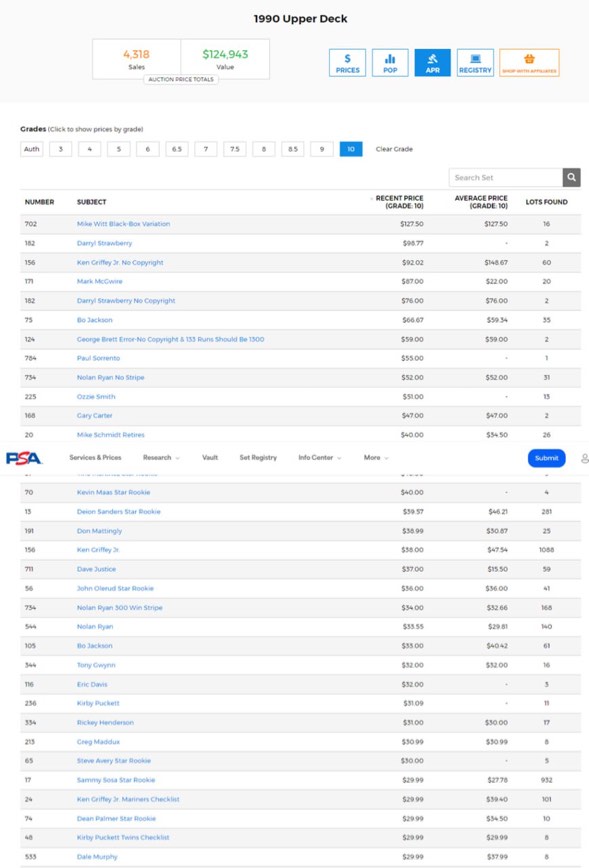Select grade 4 filter

click(x=90, y=149)
